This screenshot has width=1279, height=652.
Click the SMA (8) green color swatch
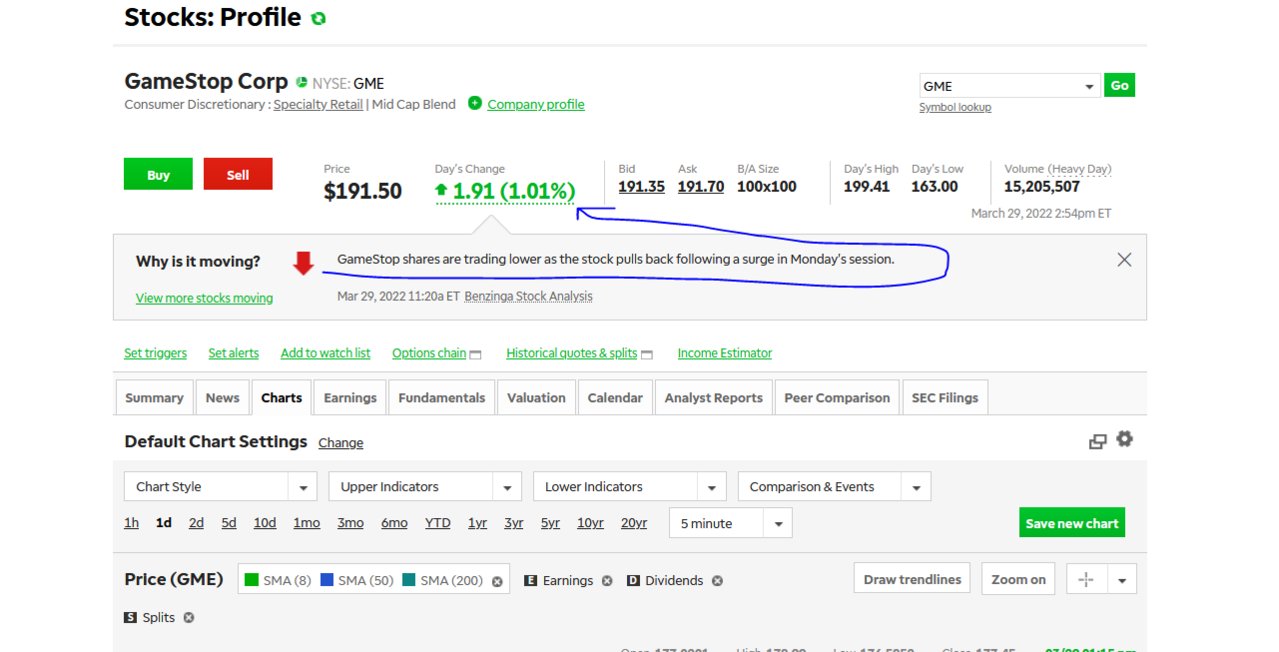click(251, 580)
